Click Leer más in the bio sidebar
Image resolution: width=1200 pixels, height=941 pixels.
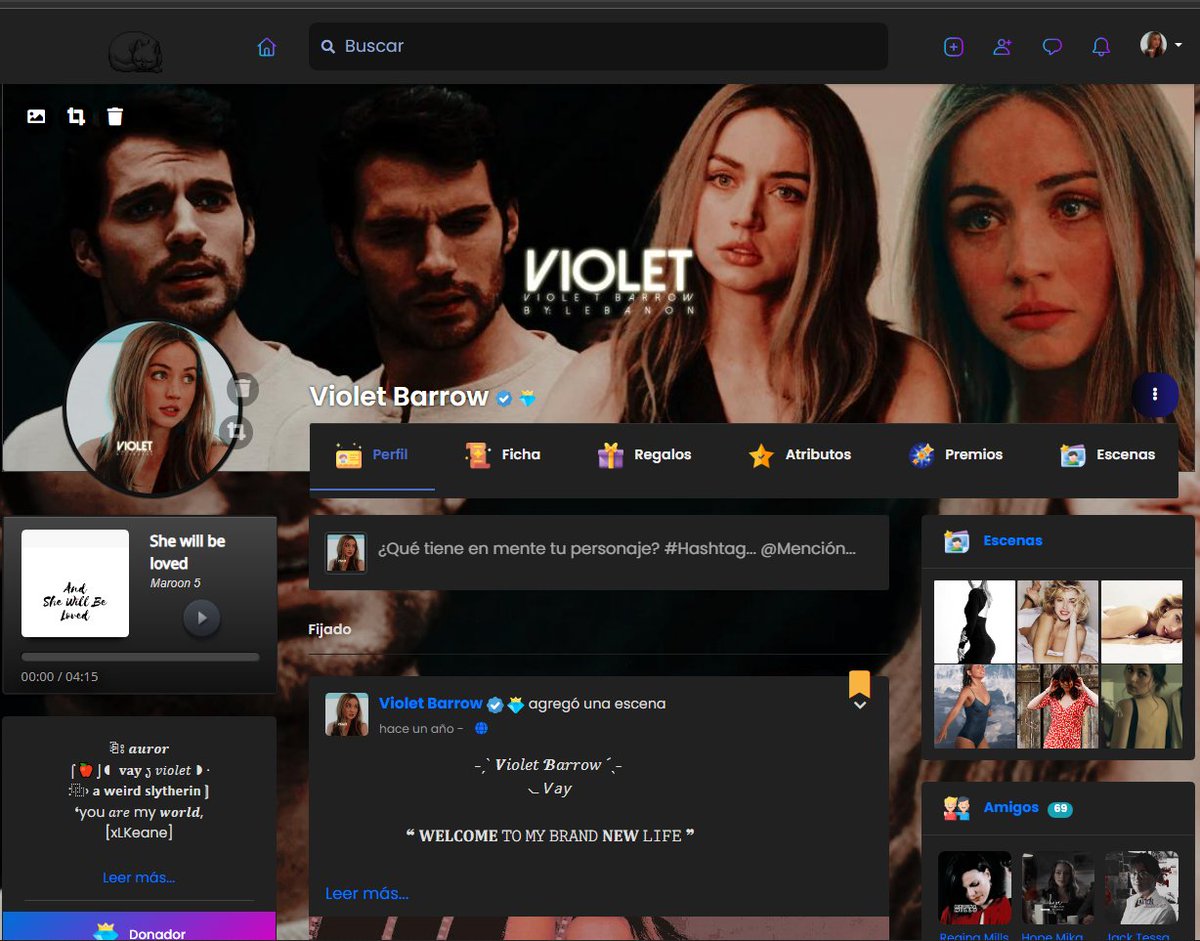pos(139,877)
